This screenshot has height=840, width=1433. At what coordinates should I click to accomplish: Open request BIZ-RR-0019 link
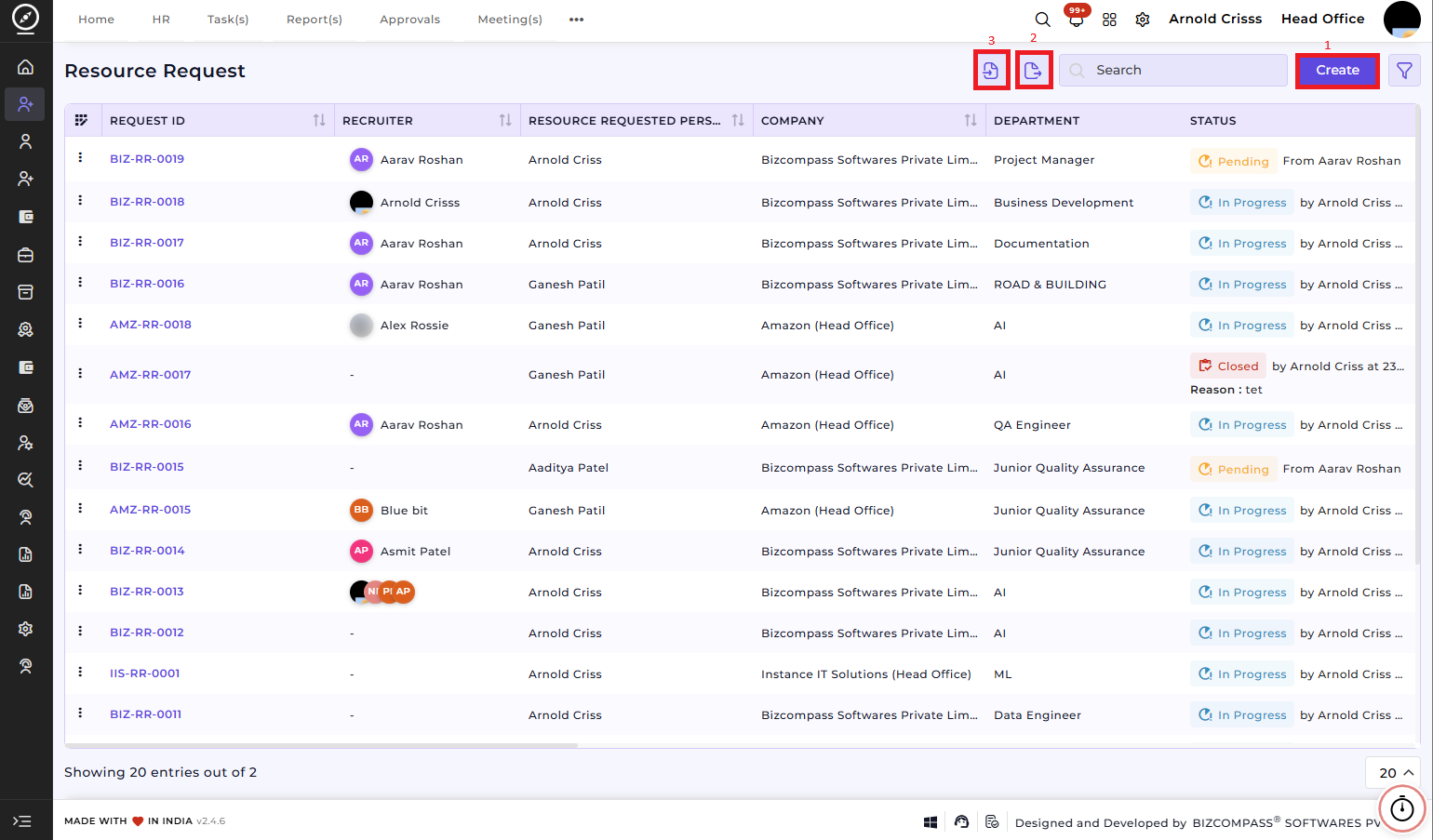pos(147,159)
